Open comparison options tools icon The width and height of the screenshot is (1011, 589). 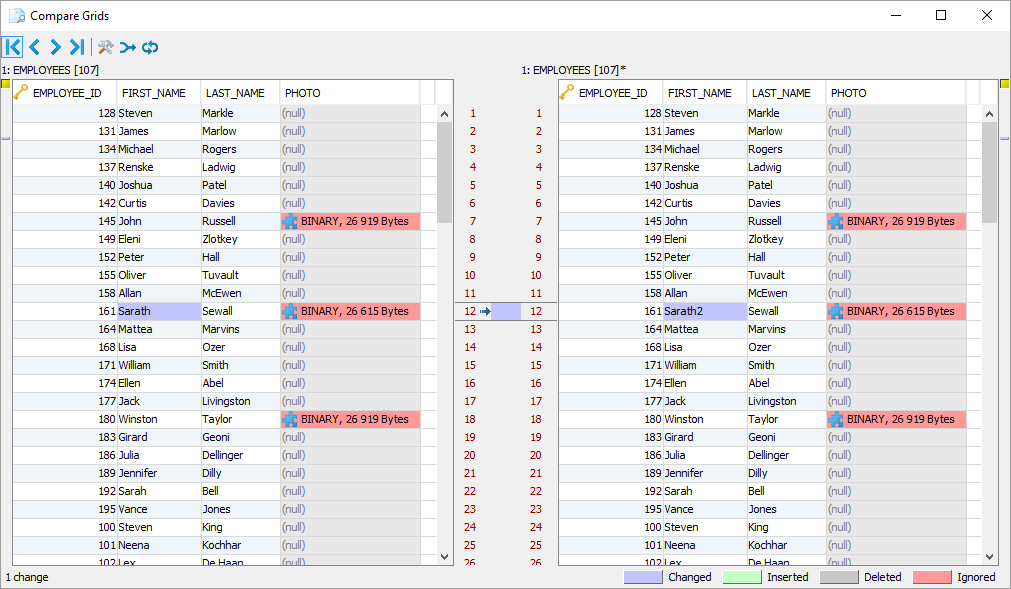pyautogui.click(x=106, y=47)
